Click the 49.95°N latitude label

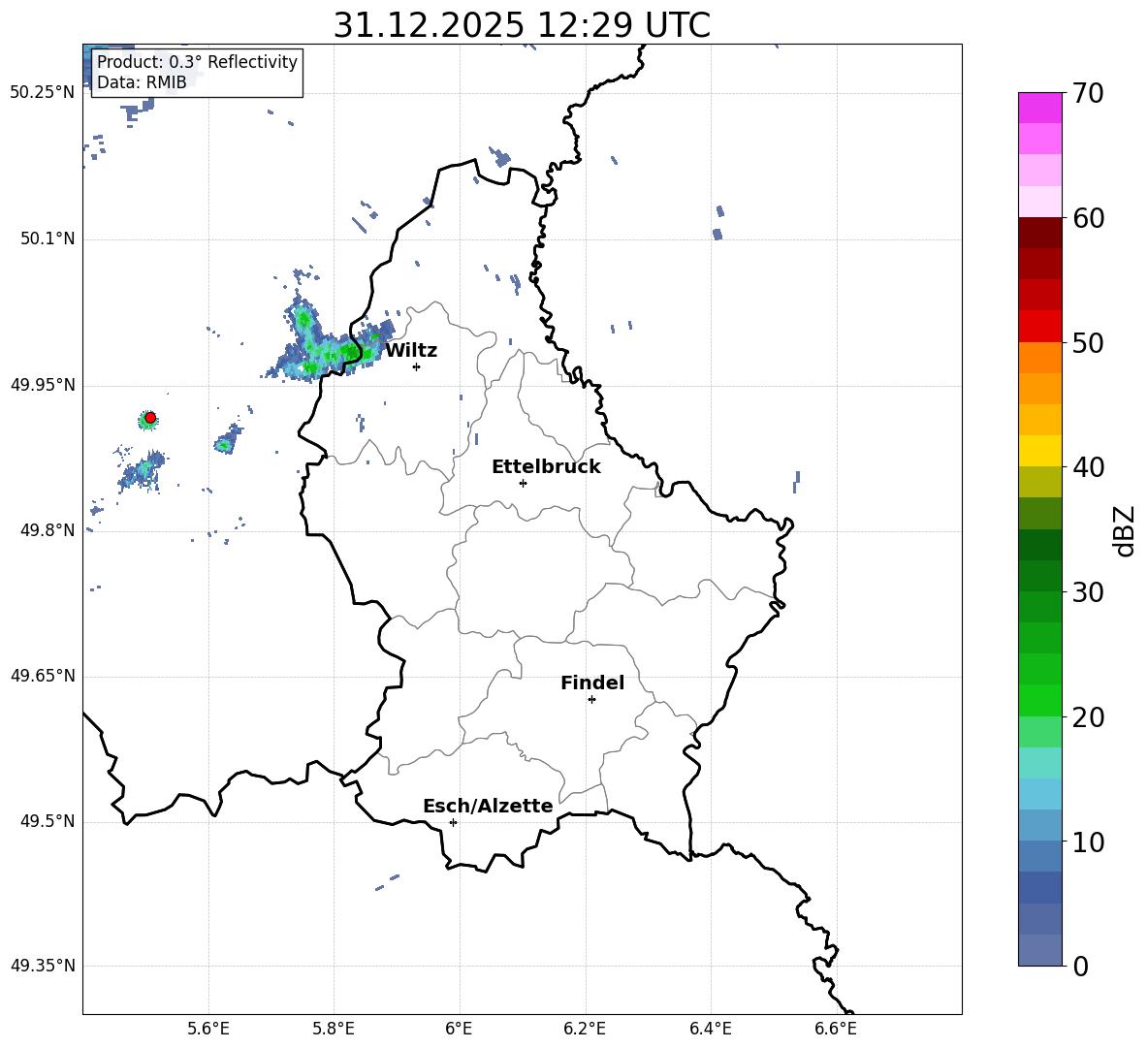tap(43, 385)
